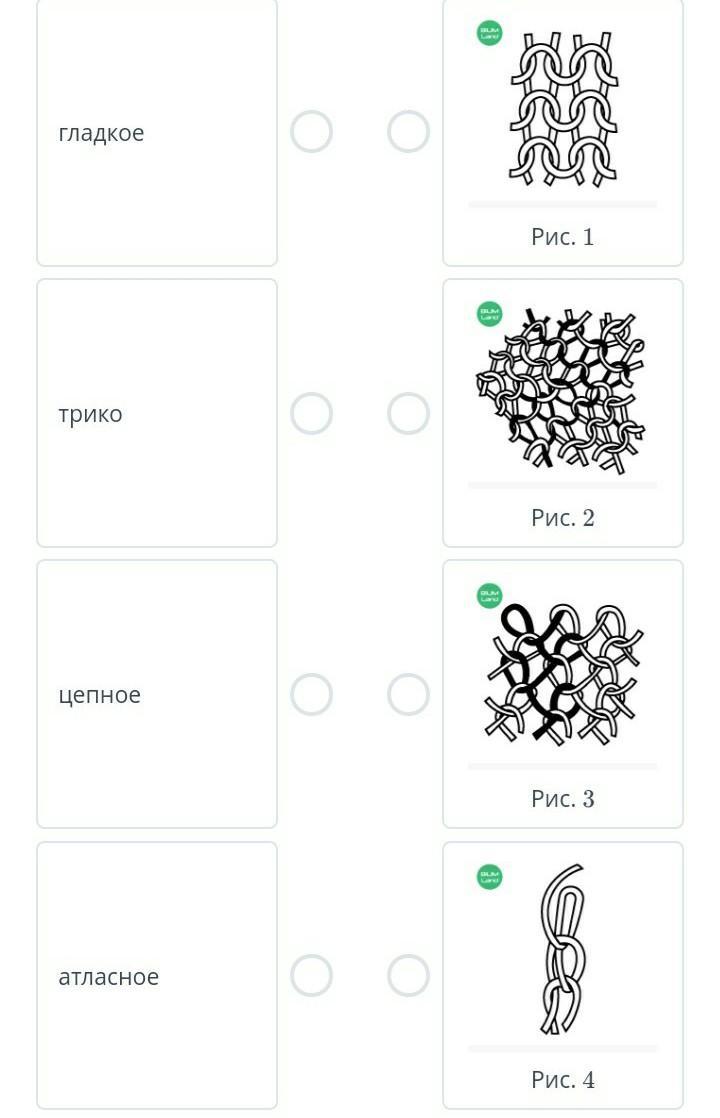The width and height of the screenshot is (720, 1118).
Task: Select the radio button next to гладкое
Action: [x=312, y=132]
